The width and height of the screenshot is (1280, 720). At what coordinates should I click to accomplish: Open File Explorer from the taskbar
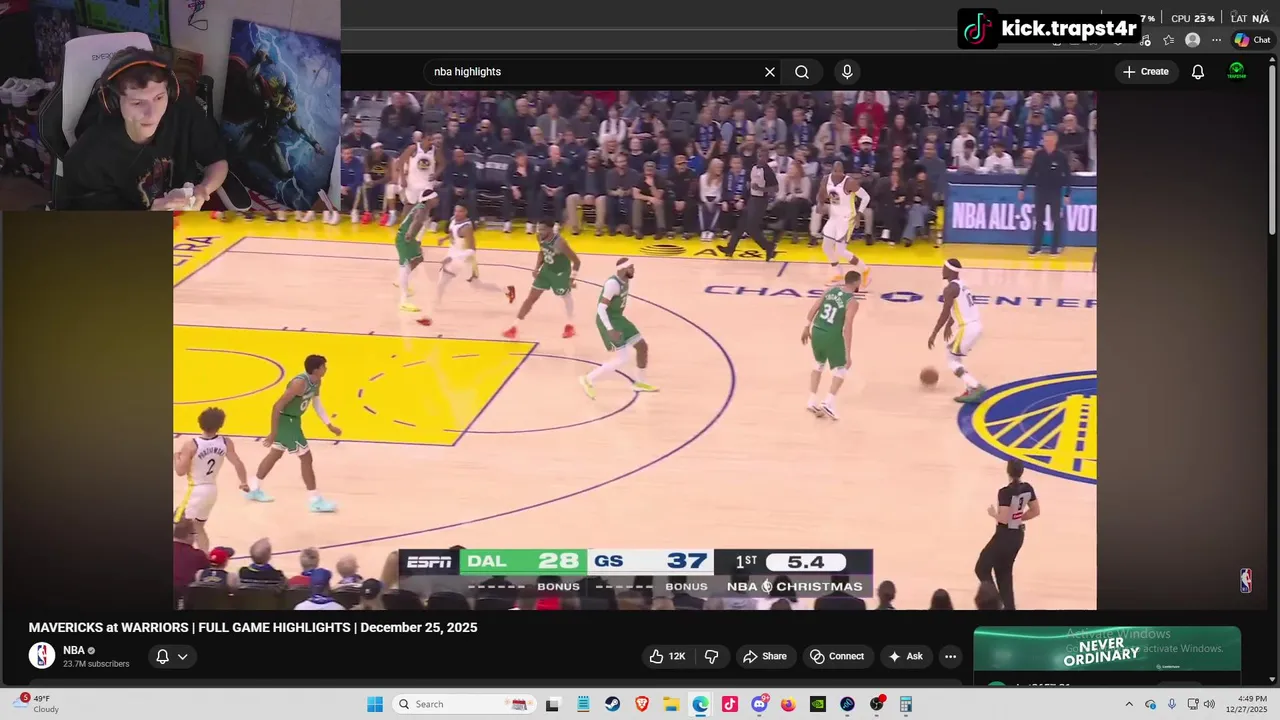tap(671, 704)
